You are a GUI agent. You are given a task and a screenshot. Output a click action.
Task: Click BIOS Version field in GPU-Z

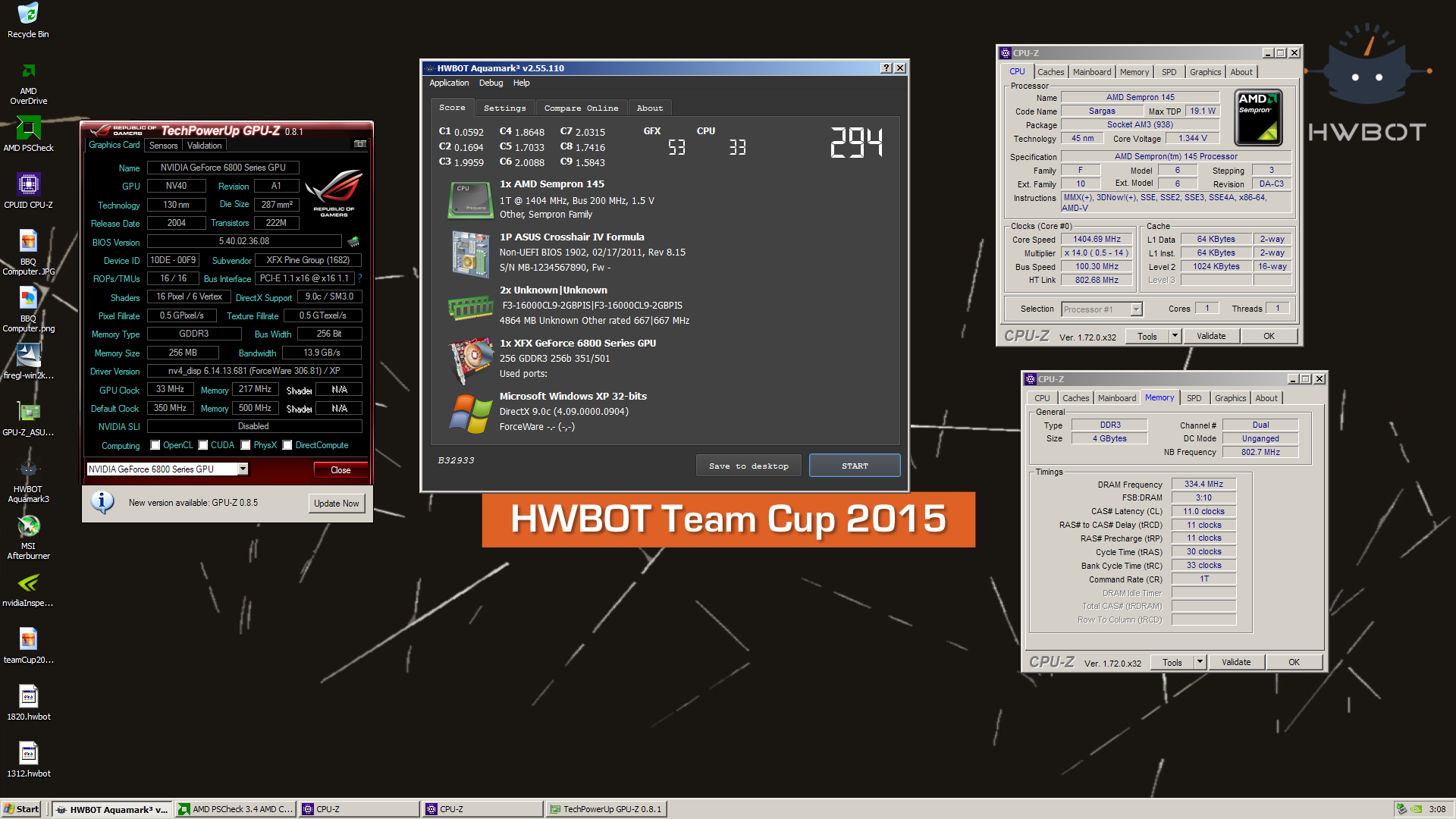tap(243, 241)
